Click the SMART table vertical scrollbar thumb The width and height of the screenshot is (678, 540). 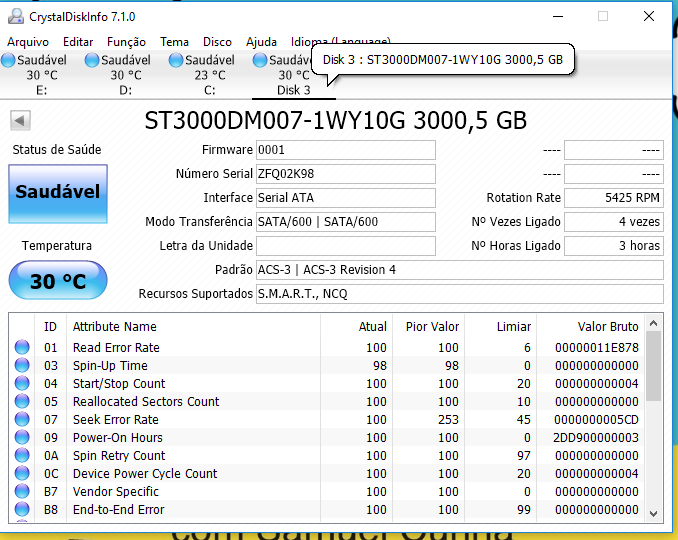653,367
